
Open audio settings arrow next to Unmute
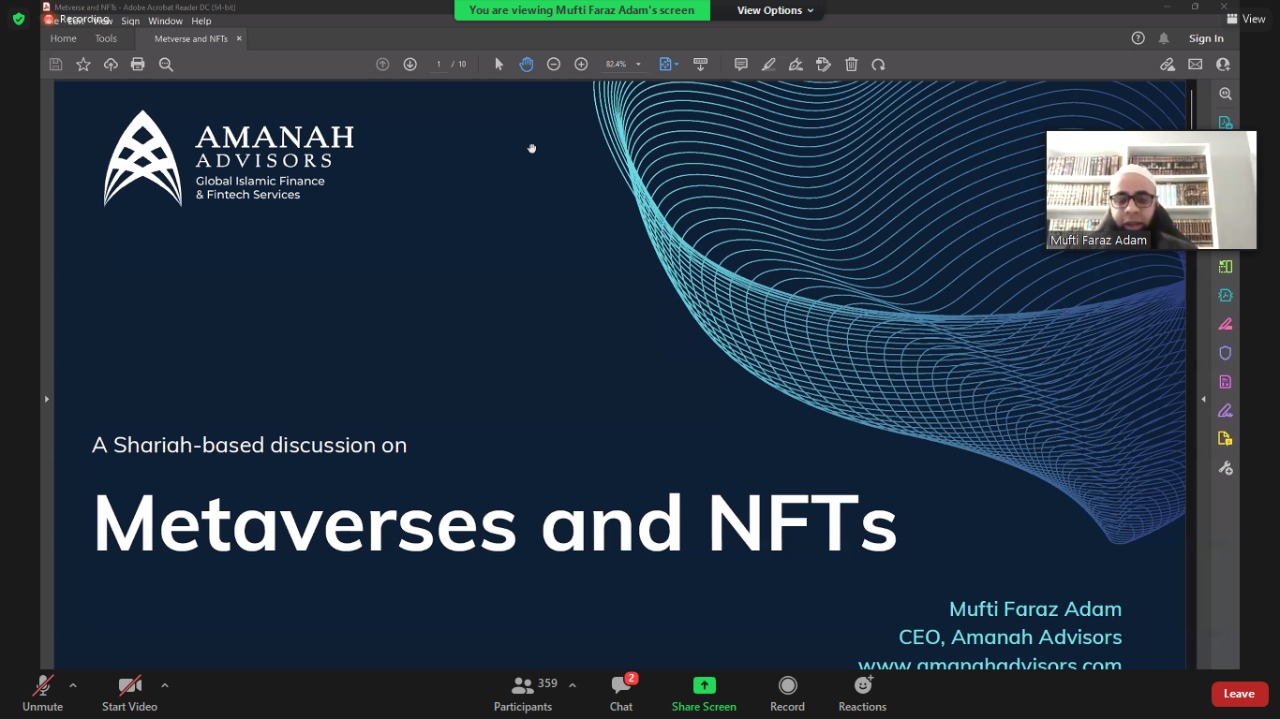[73, 685]
